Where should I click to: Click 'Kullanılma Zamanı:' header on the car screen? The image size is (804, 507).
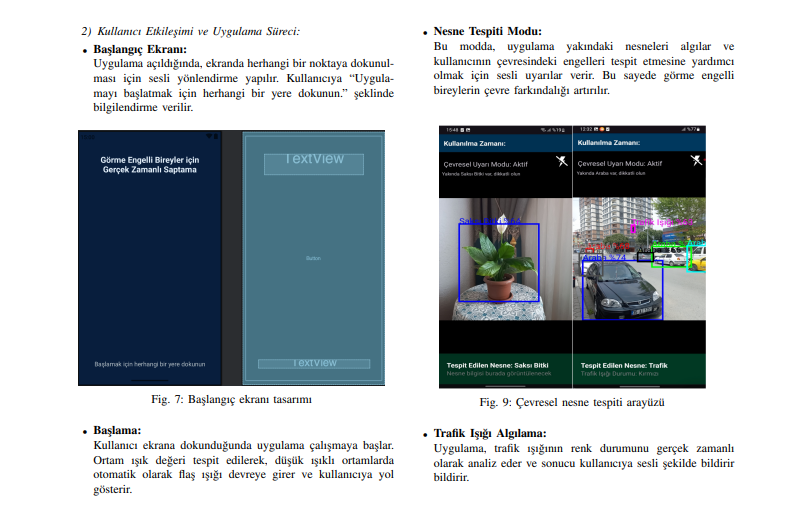tap(609, 143)
